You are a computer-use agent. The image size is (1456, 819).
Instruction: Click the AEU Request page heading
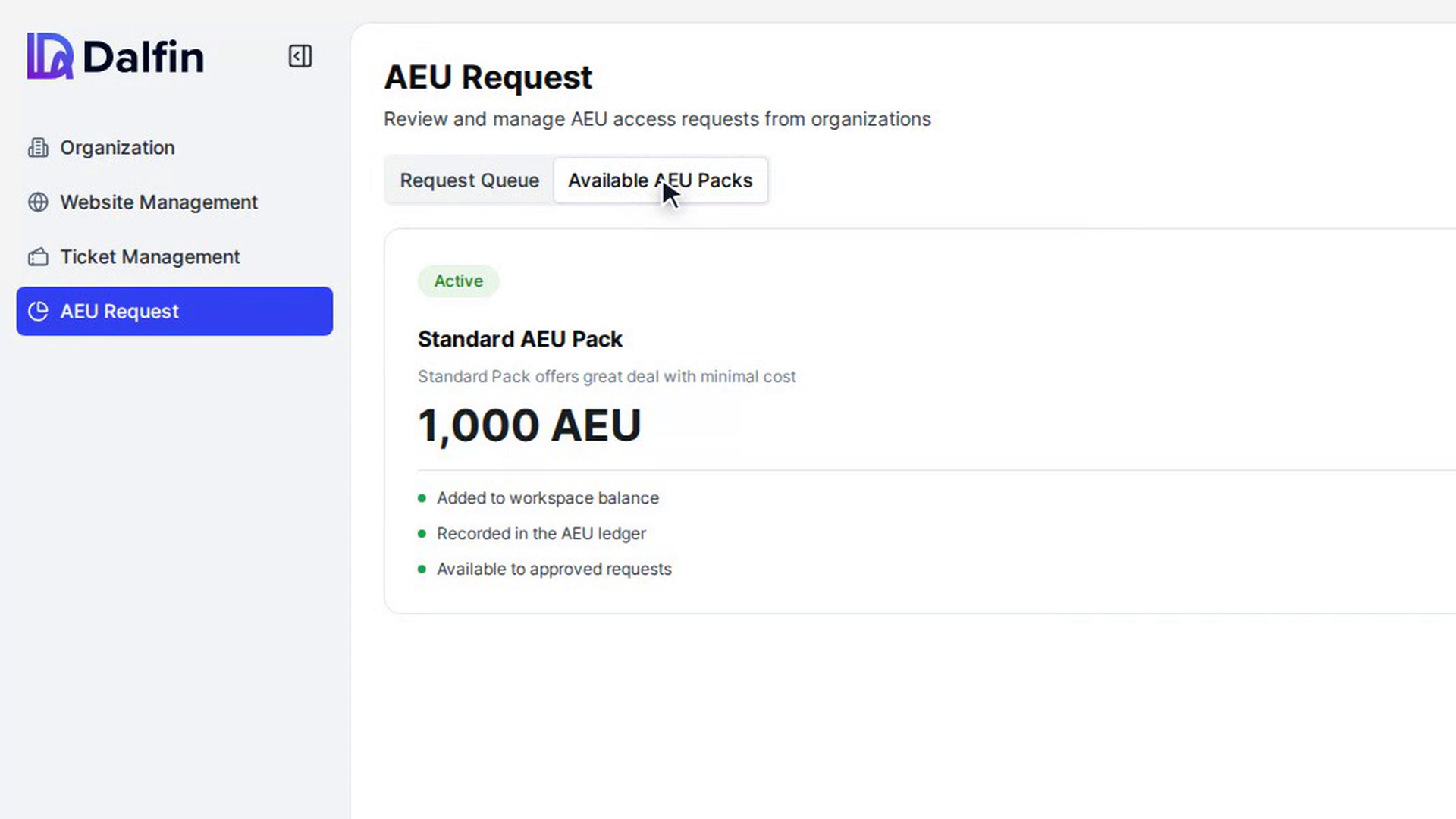[488, 77]
